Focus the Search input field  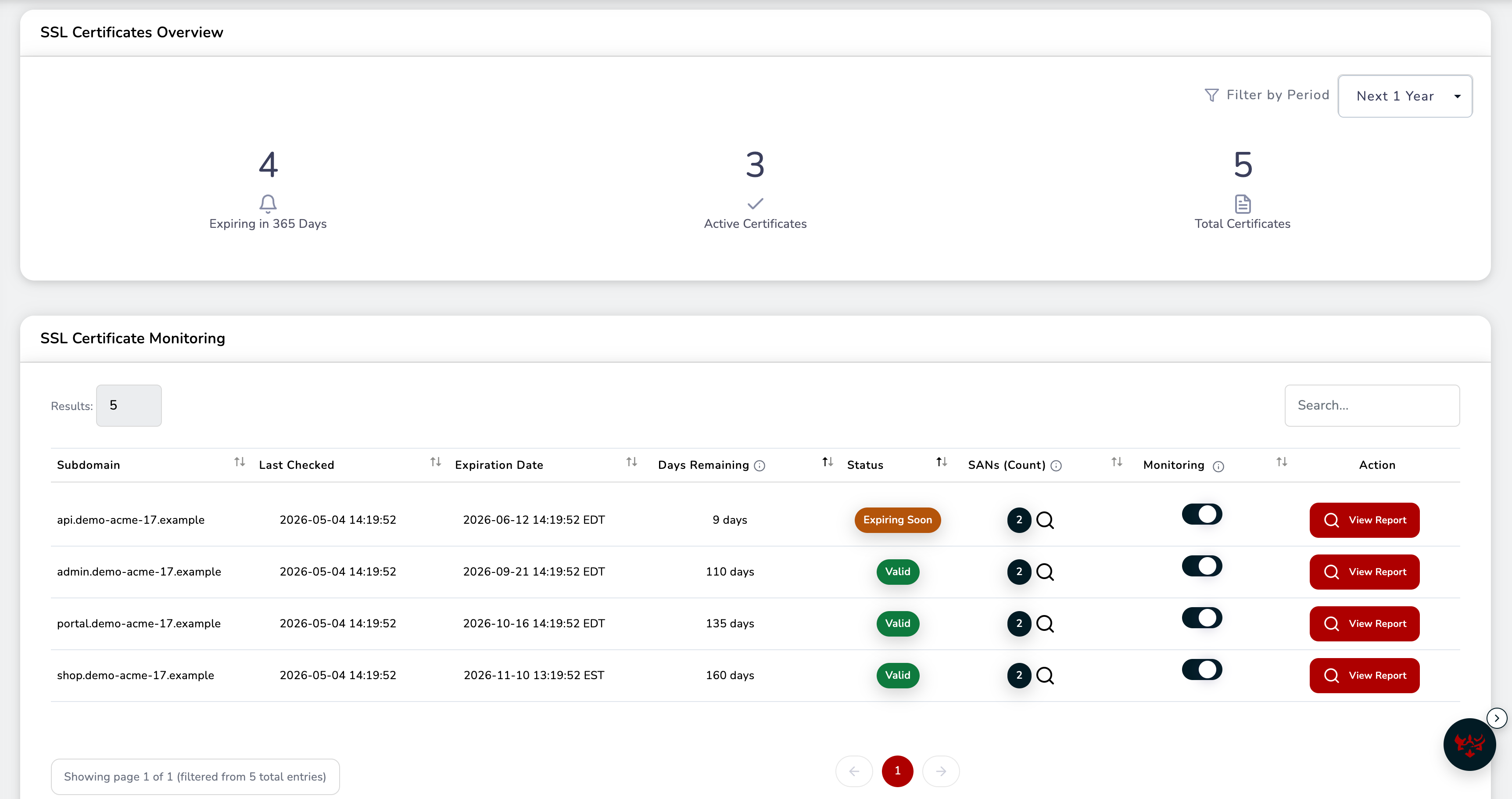(1372, 405)
